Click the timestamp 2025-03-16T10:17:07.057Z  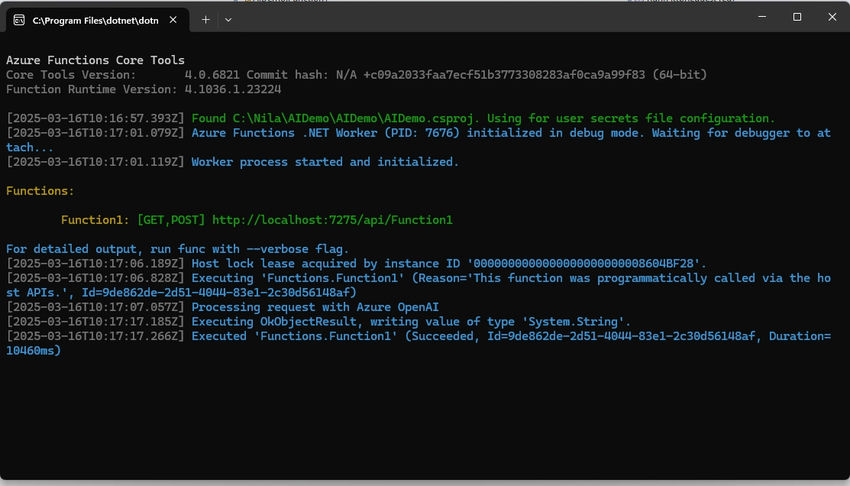[95, 307]
